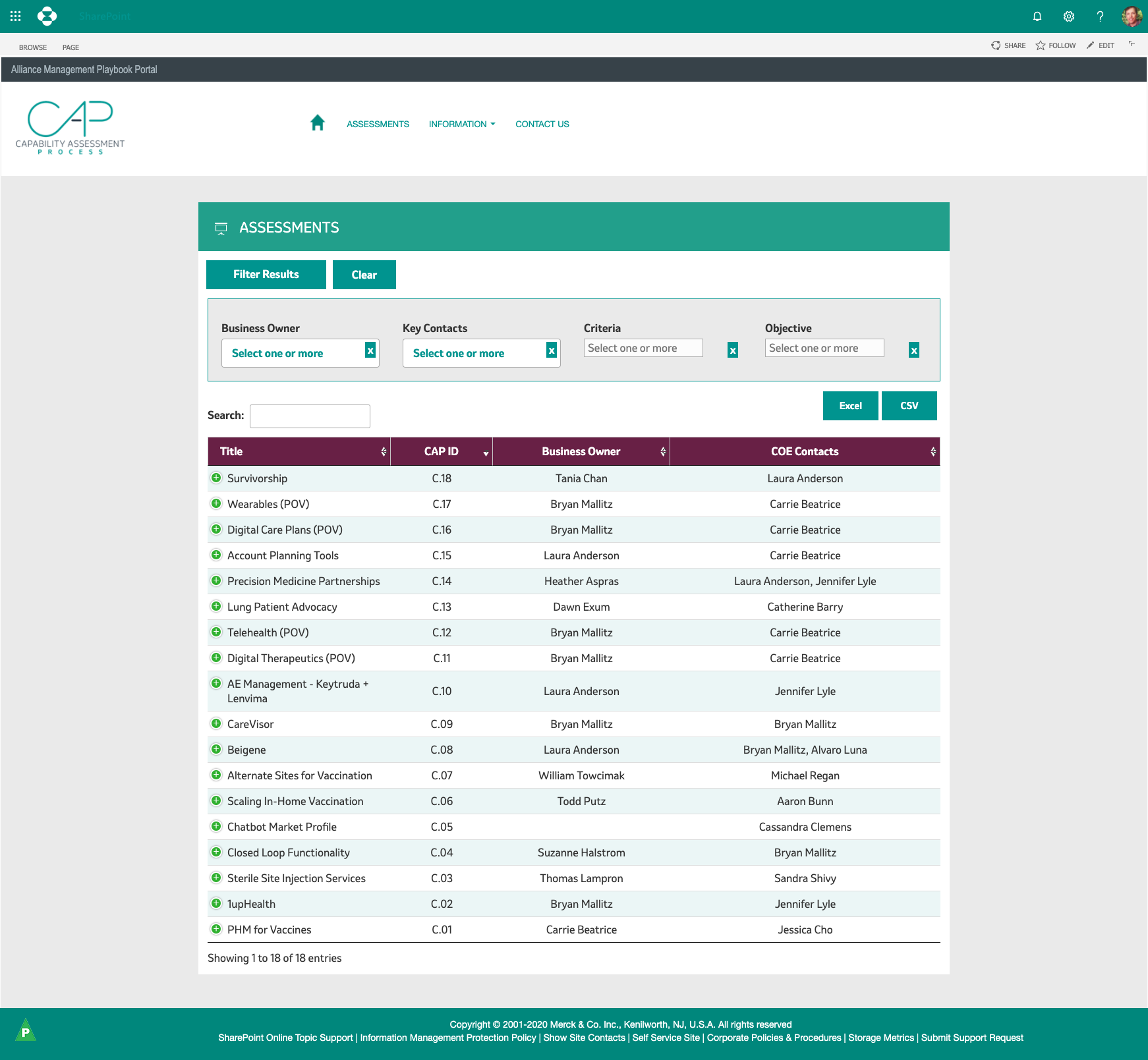1148x1060 pixels.
Task: Expand the Beigene row details
Action: point(216,749)
